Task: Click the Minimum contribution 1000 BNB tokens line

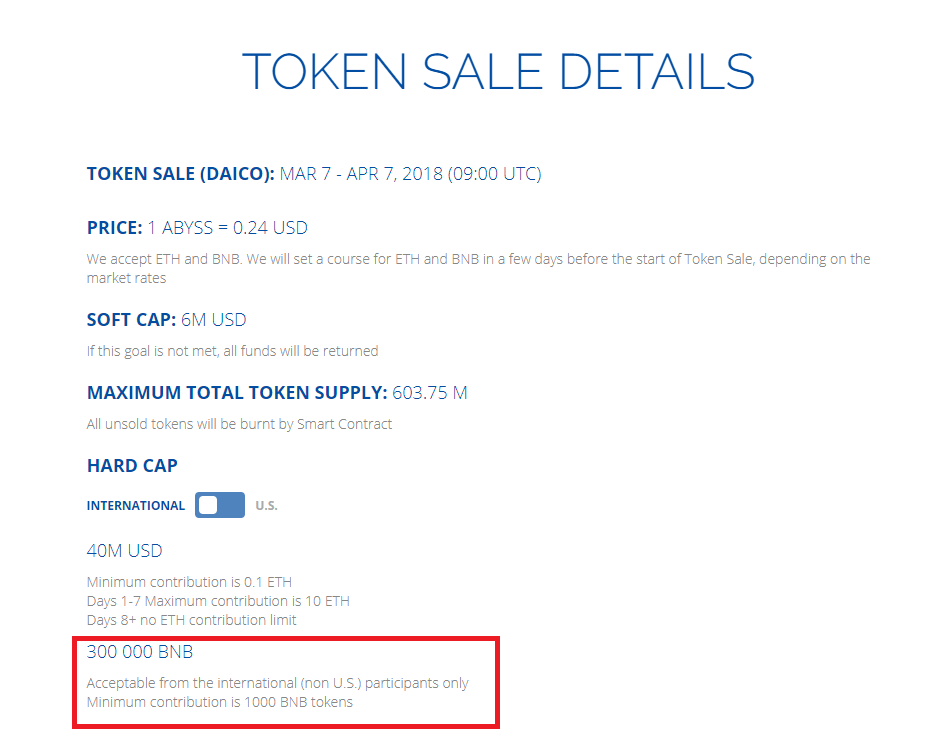Action: (220, 702)
